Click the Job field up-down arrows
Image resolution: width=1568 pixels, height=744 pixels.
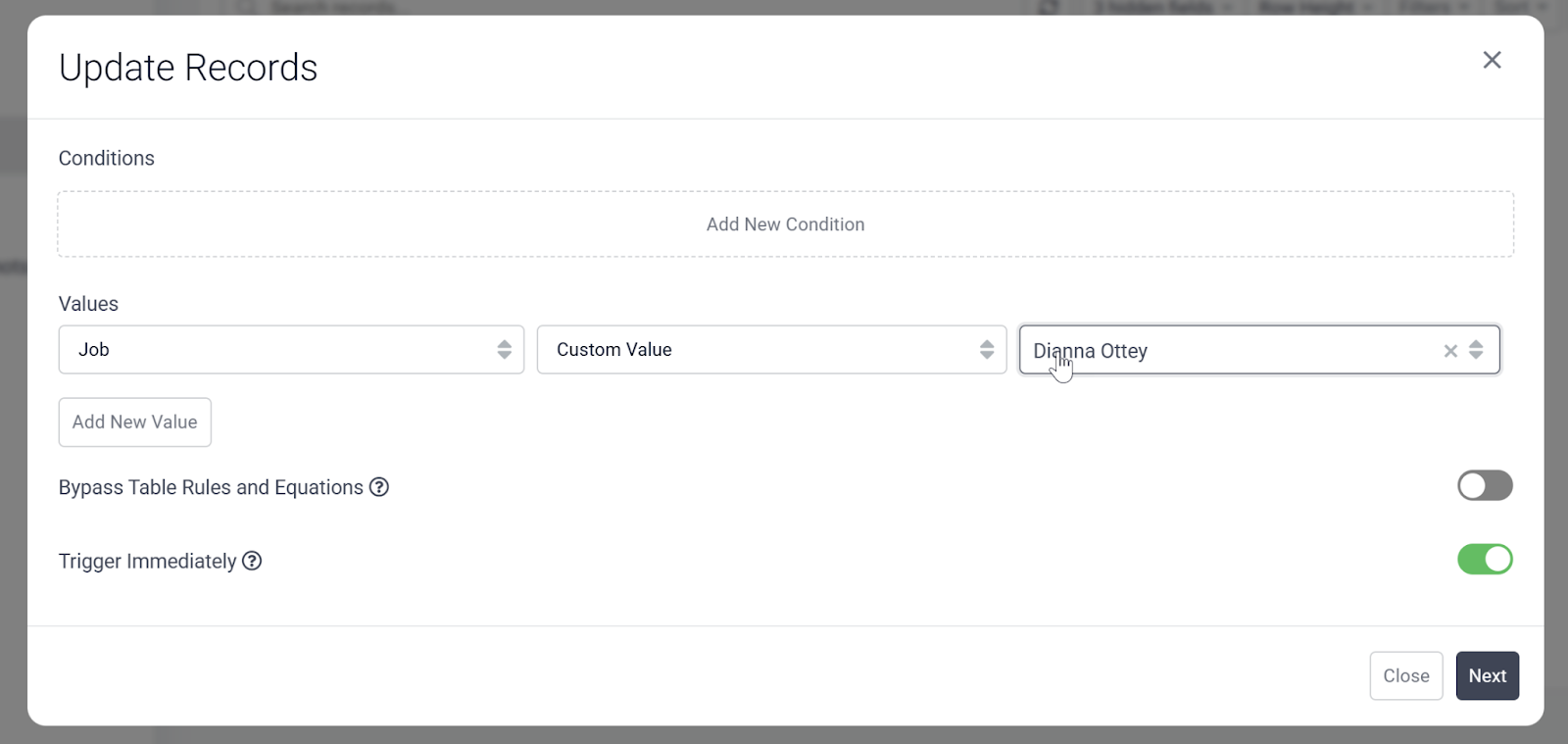pyautogui.click(x=504, y=350)
